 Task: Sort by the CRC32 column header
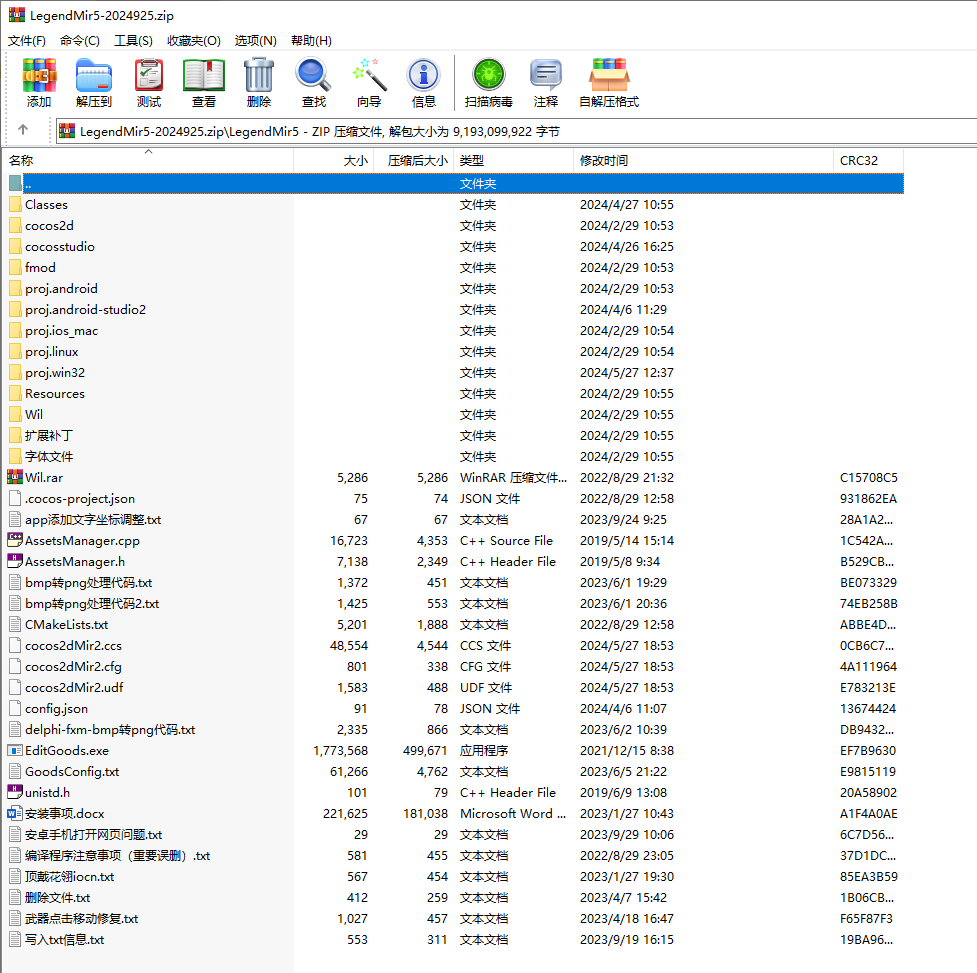868,161
